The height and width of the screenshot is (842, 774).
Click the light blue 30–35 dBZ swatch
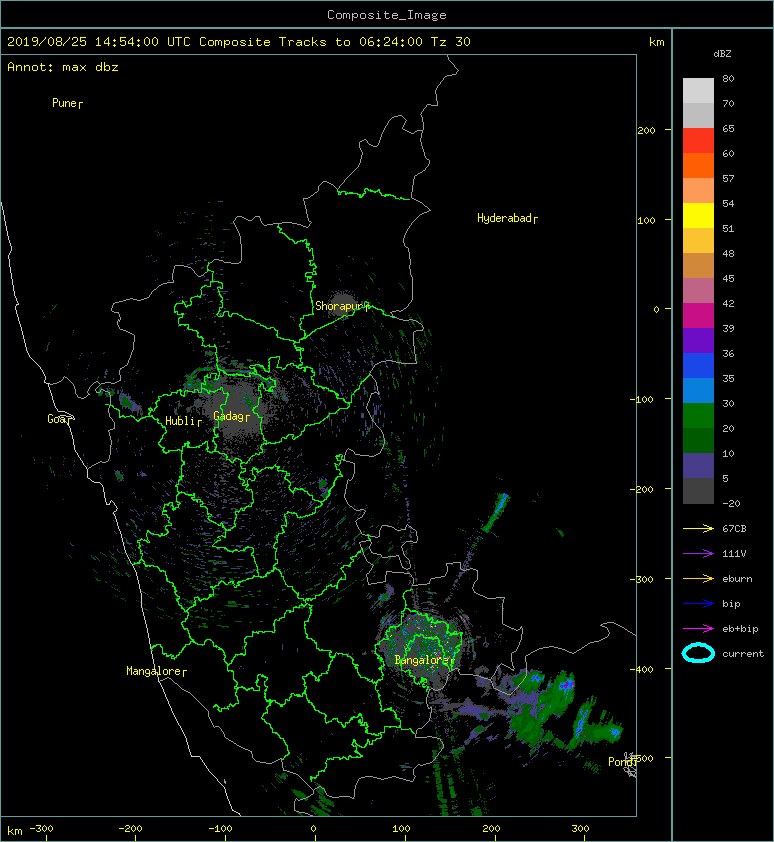click(698, 390)
